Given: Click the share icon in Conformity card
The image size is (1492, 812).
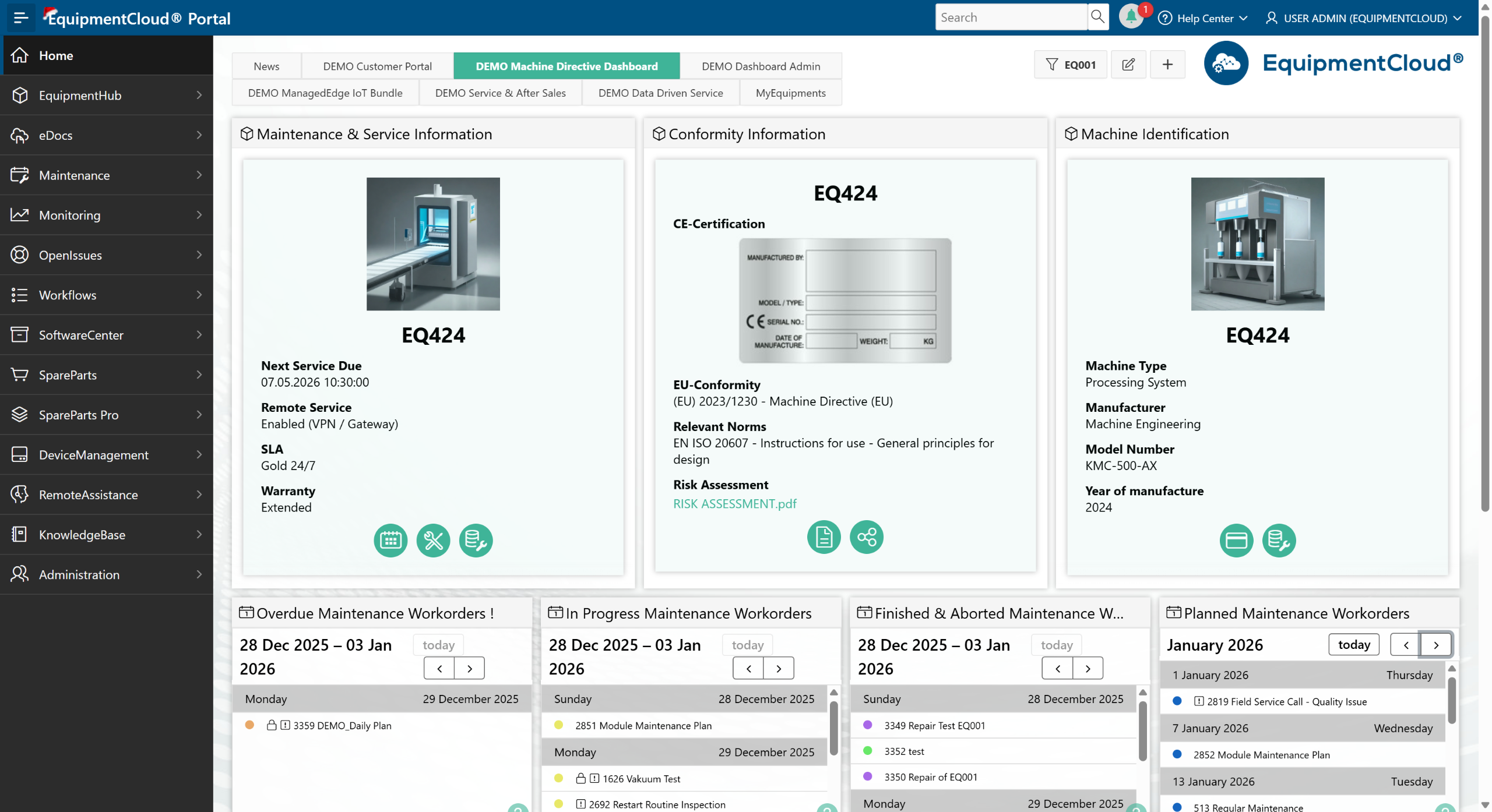Looking at the screenshot, I should pos(867,536).
